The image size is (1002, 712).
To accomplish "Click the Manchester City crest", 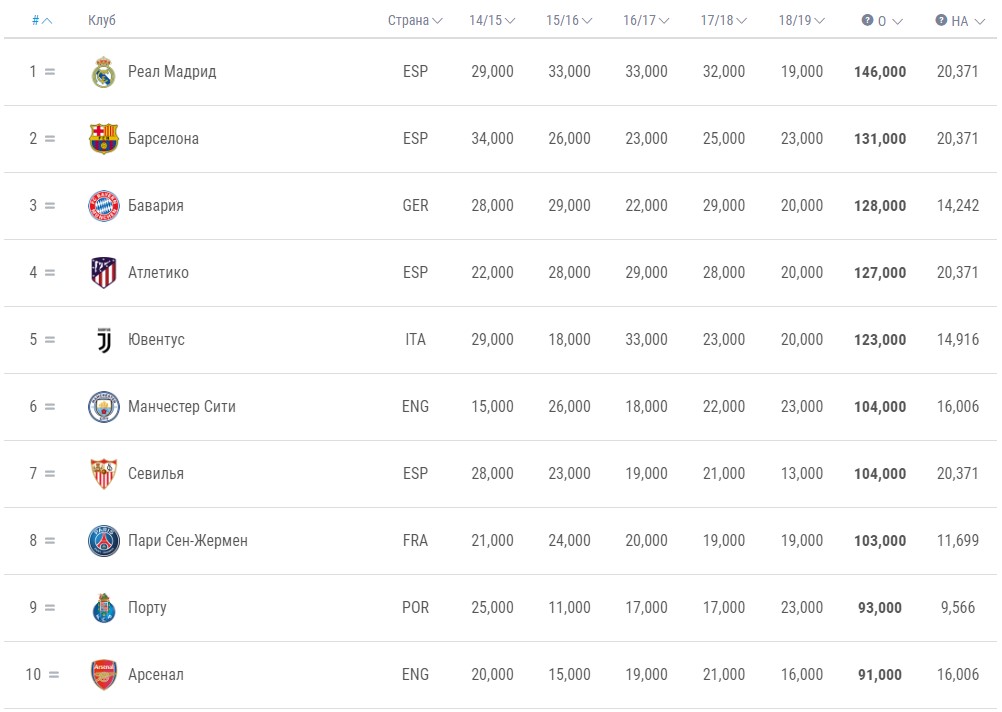I will click(x=104, y=407).
